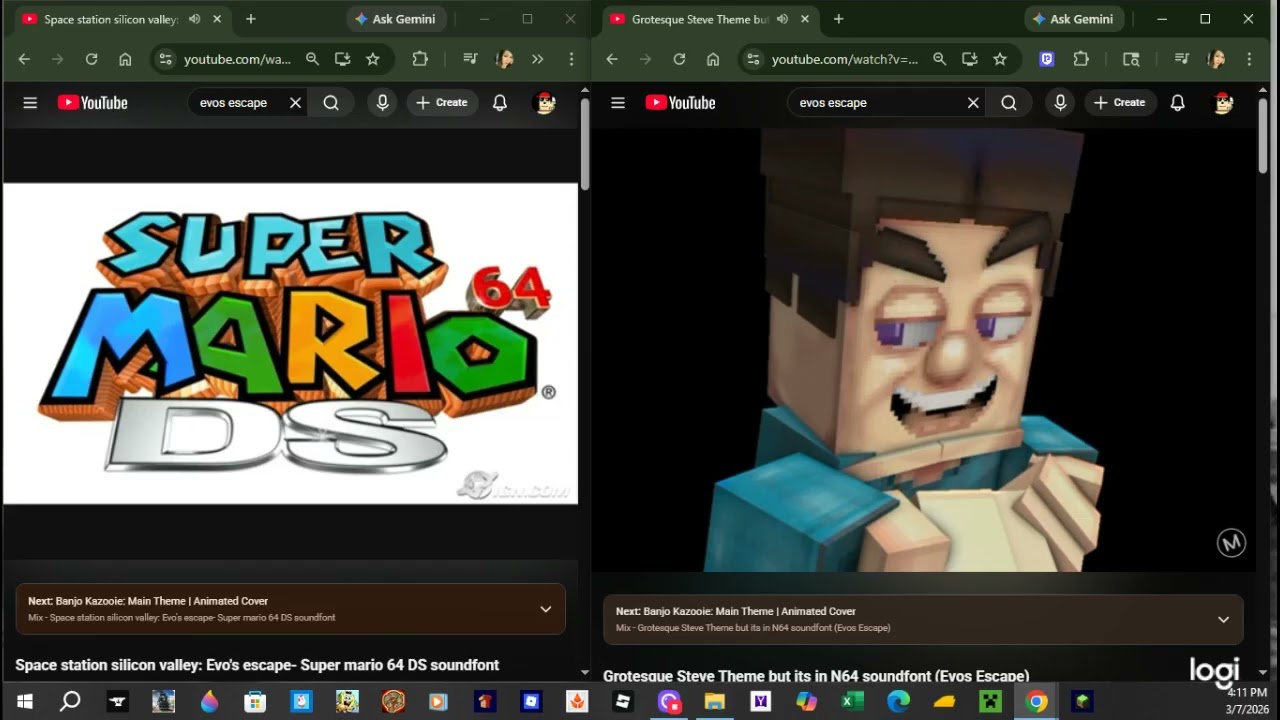The width and height of the screenshot is (1280, 720).
Task: Open a new tab in left Chrome window
Action: pos(250,19)
